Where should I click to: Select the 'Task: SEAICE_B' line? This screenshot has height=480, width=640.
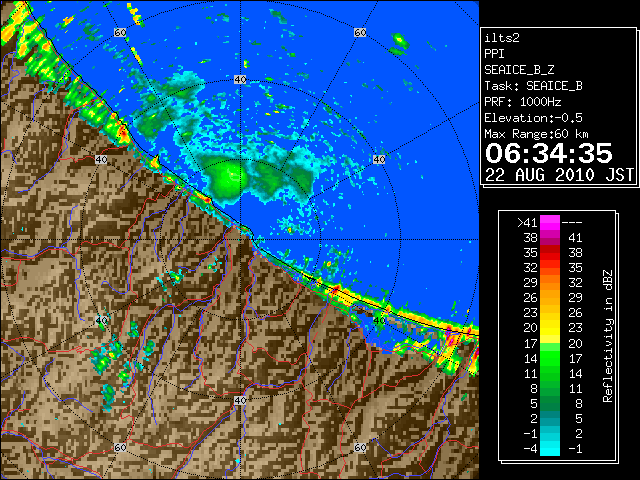533,86
